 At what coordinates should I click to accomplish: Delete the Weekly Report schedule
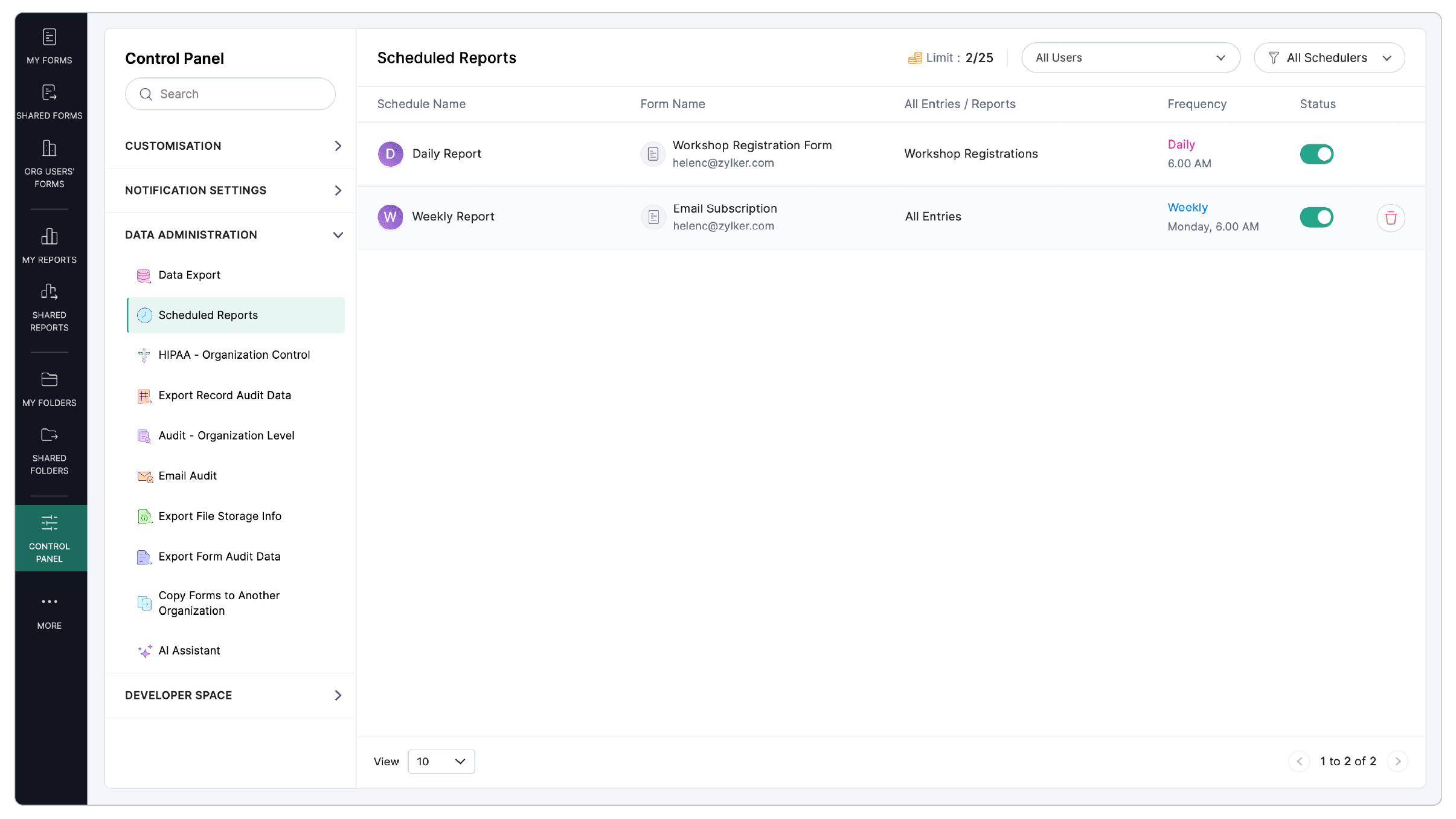(1390, 217)
